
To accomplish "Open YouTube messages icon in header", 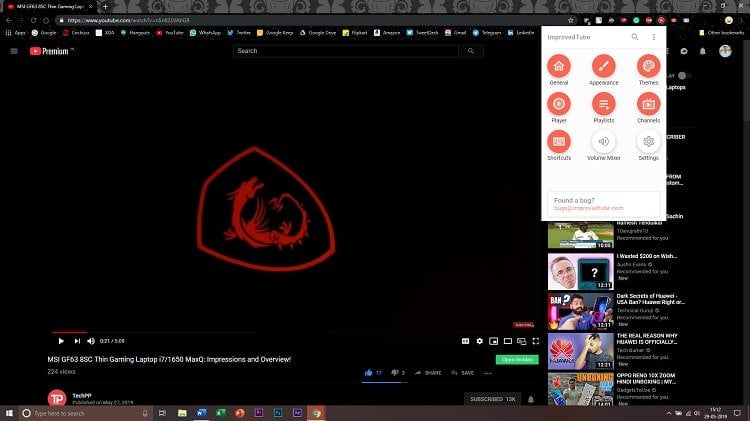I will click(x=684, y=51).
